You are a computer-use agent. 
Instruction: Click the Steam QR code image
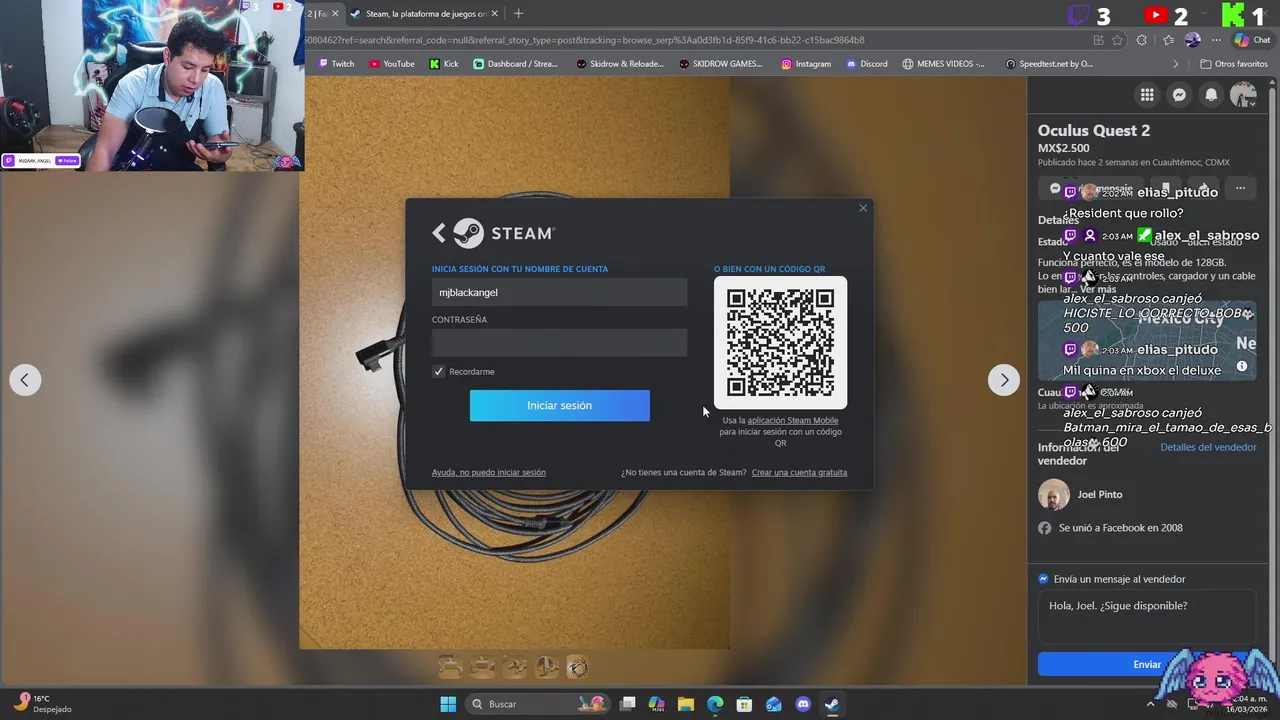tap(780, 342)
